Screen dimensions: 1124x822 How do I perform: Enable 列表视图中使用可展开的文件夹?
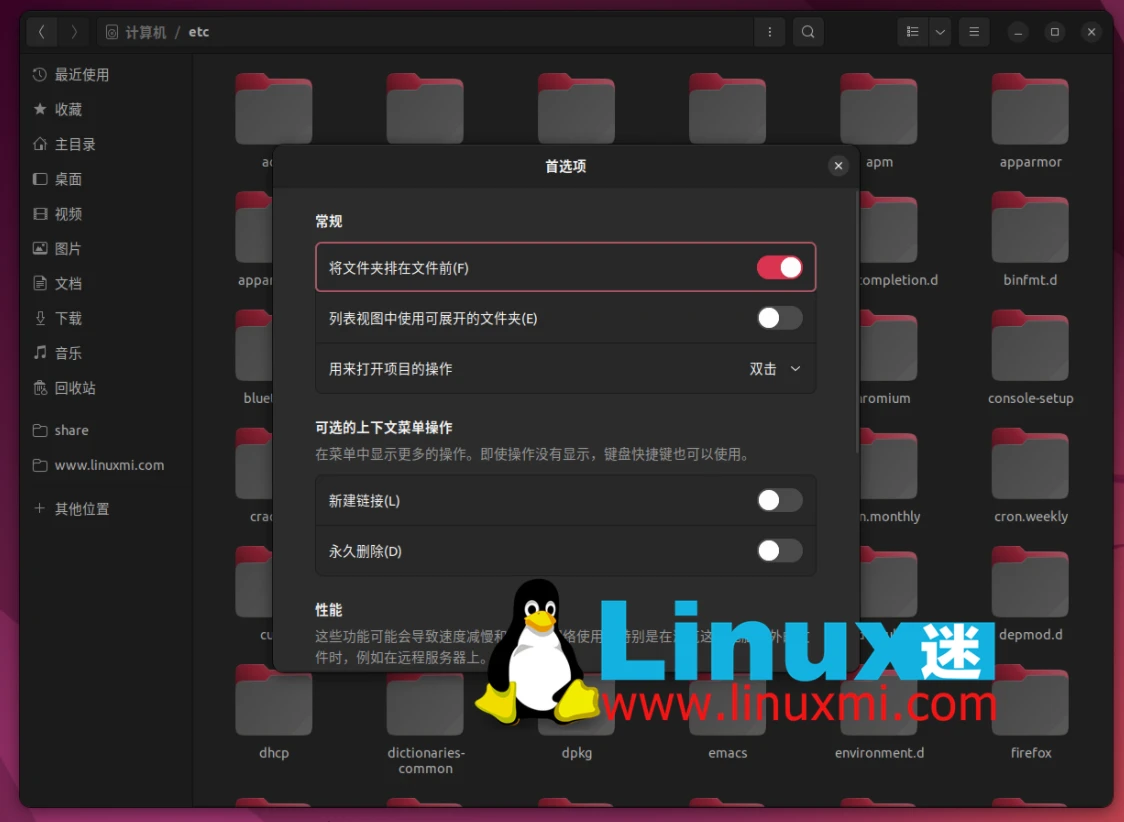tap(779, 317)
